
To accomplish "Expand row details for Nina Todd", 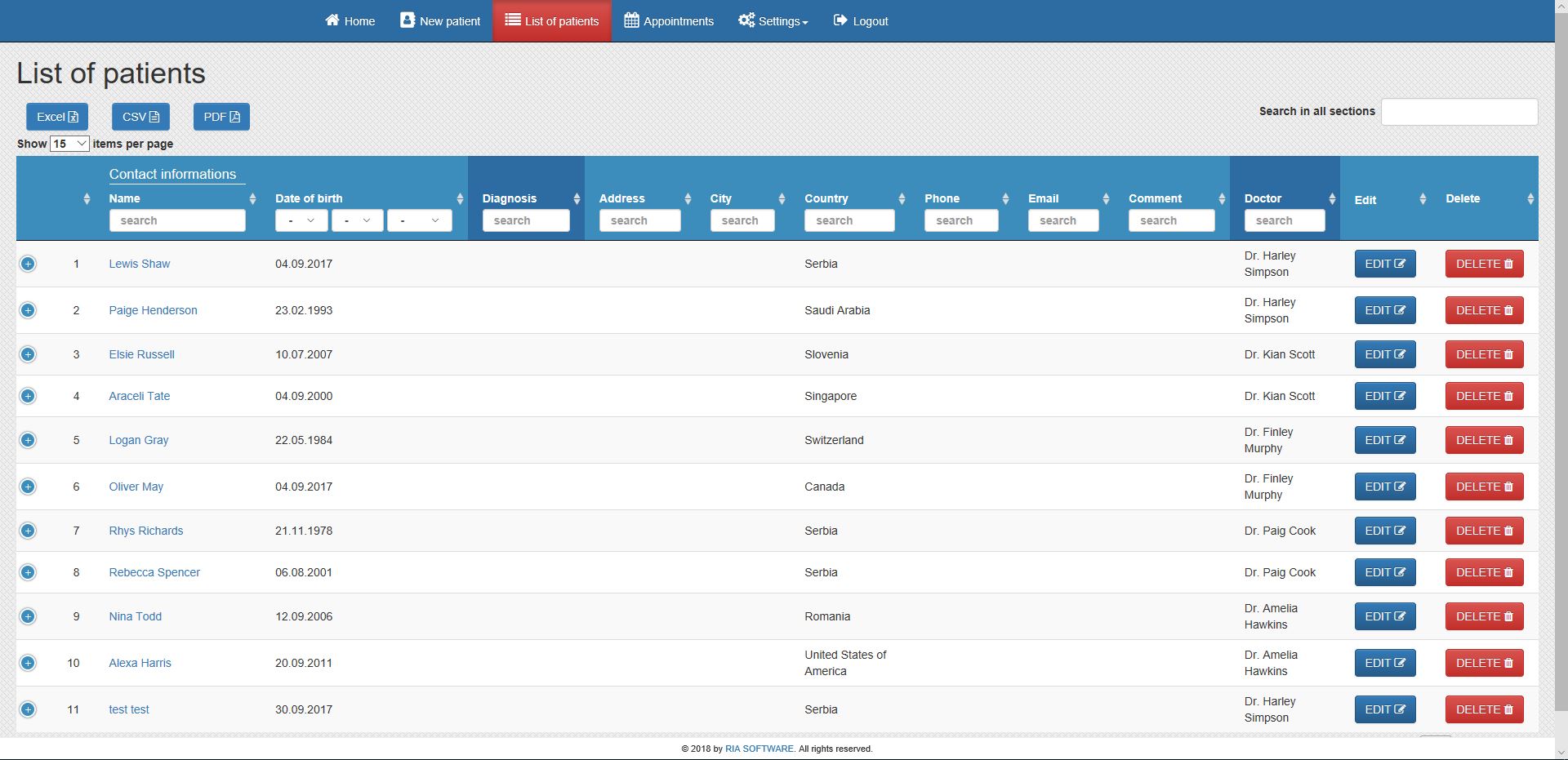I will coord(28,616).
